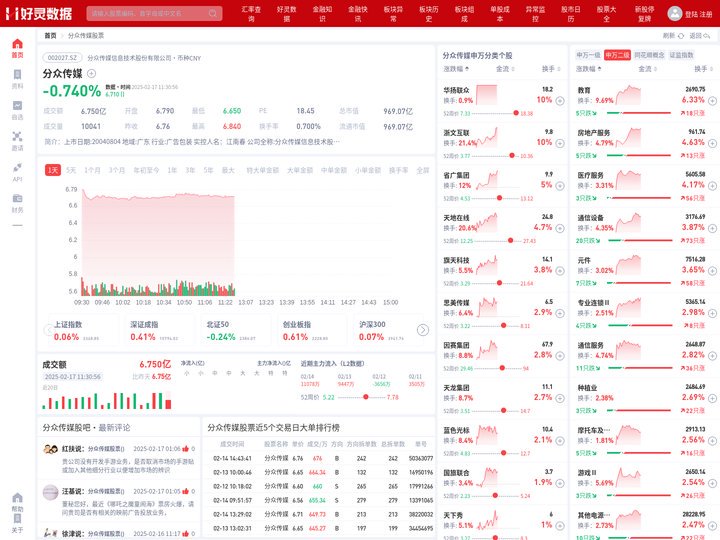Toggle 换手率 series on chart
Viewport: 720px width, 540px height.
point(399,170)
